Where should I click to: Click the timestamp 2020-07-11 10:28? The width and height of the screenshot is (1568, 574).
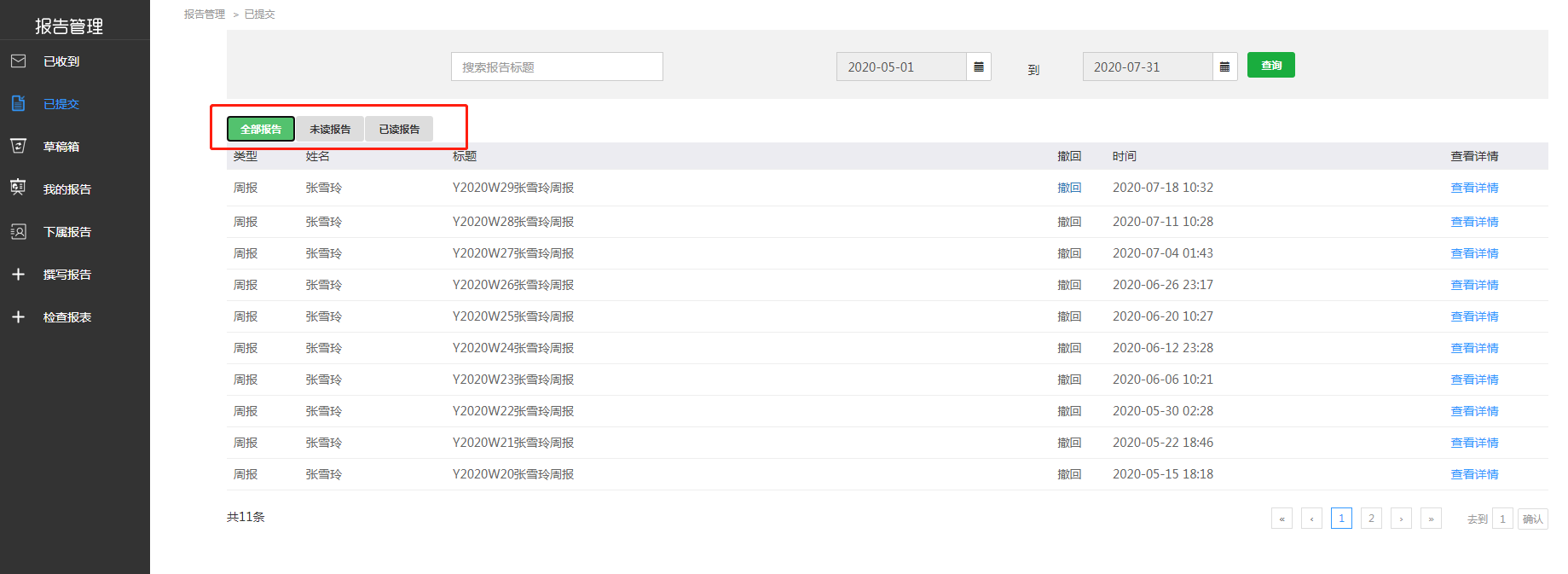pyautogui.click(x=1163, y=222)
